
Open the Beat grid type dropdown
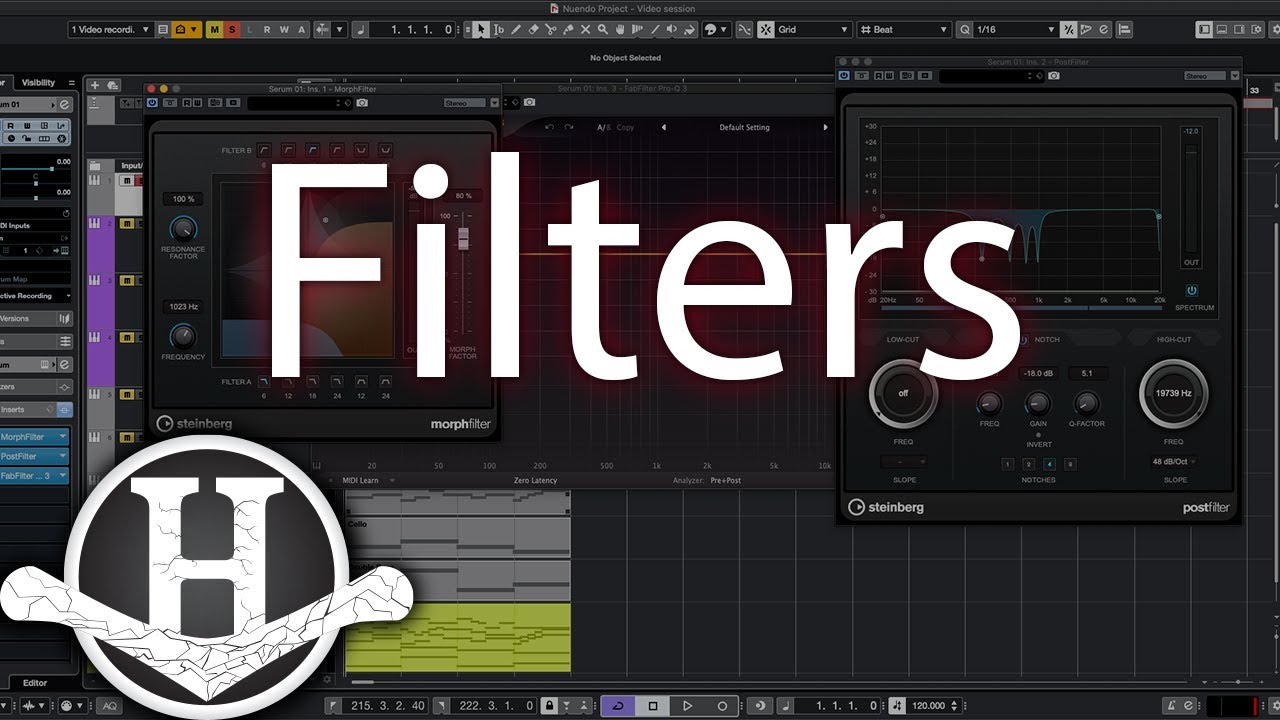click(905, 30)
